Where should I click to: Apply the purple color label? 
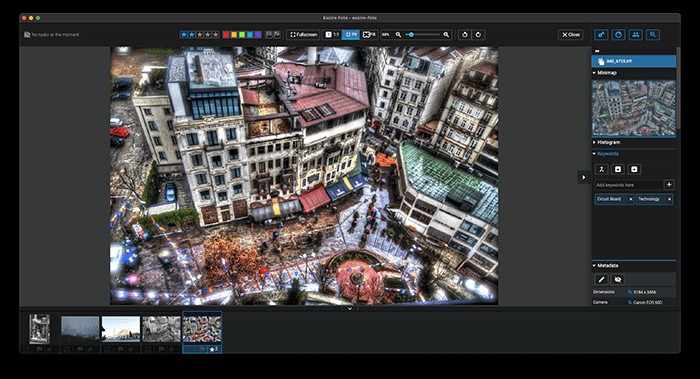[258, 35]
